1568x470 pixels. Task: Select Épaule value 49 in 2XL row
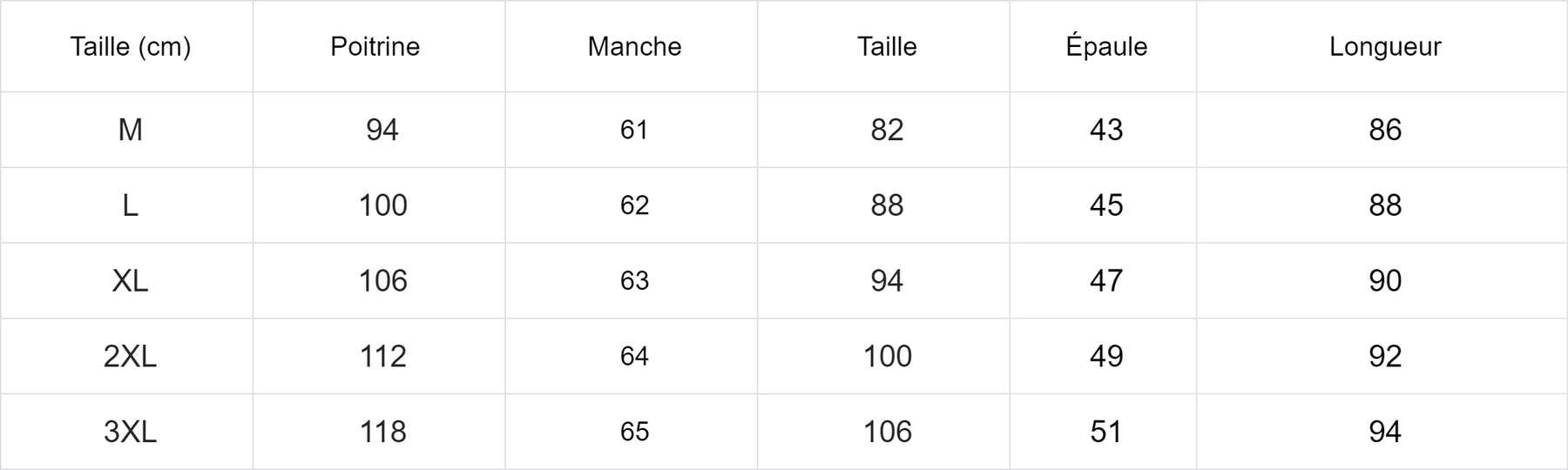coord(1106,356)
